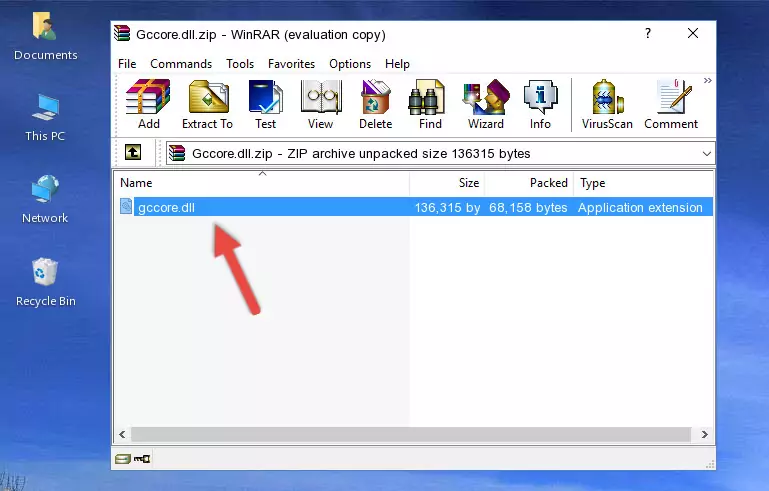Select the Network desktop icon

pyautogui.click(x=45, y=199)
